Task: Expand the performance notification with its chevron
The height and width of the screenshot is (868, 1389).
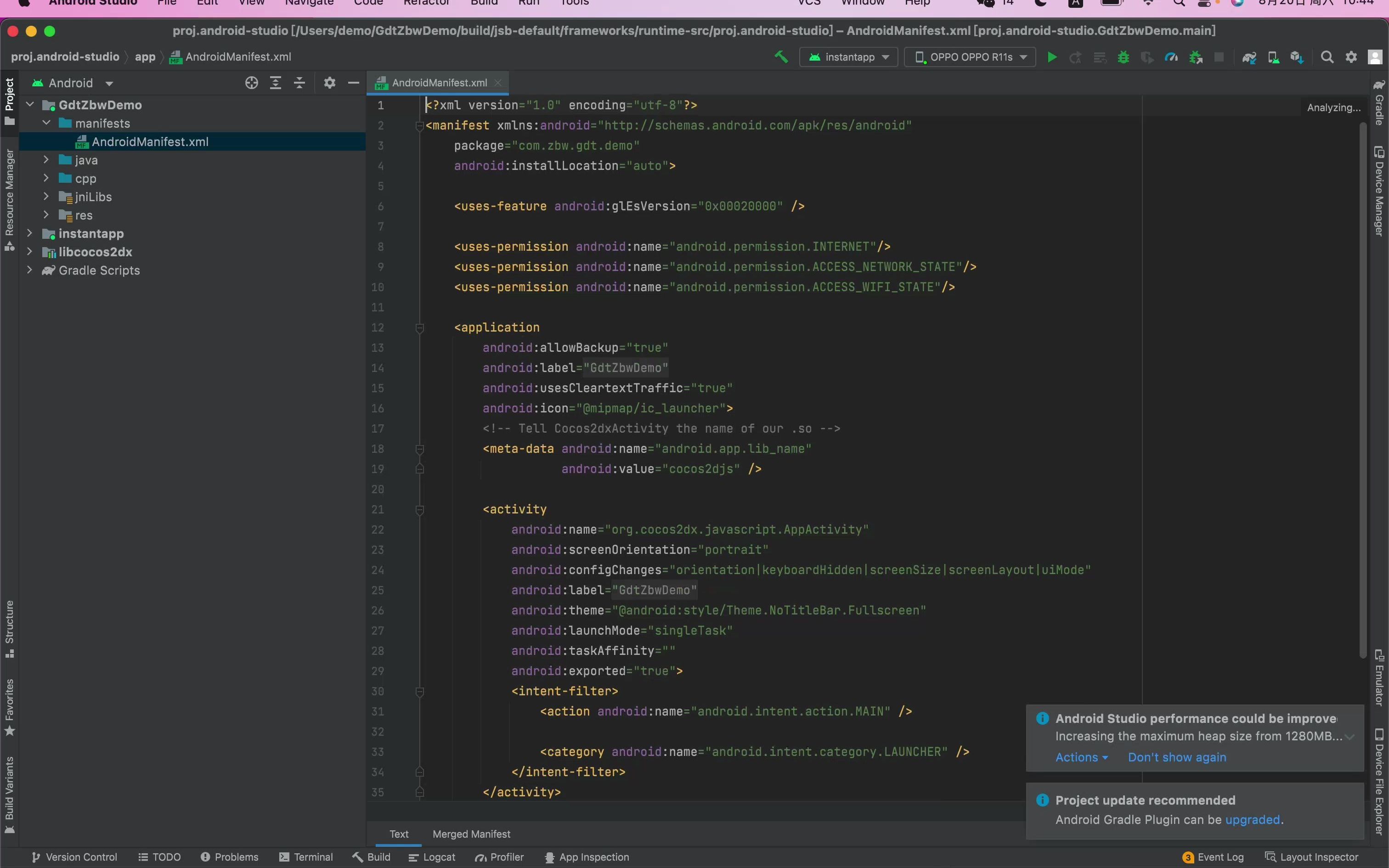Action: coord(1350,737)
